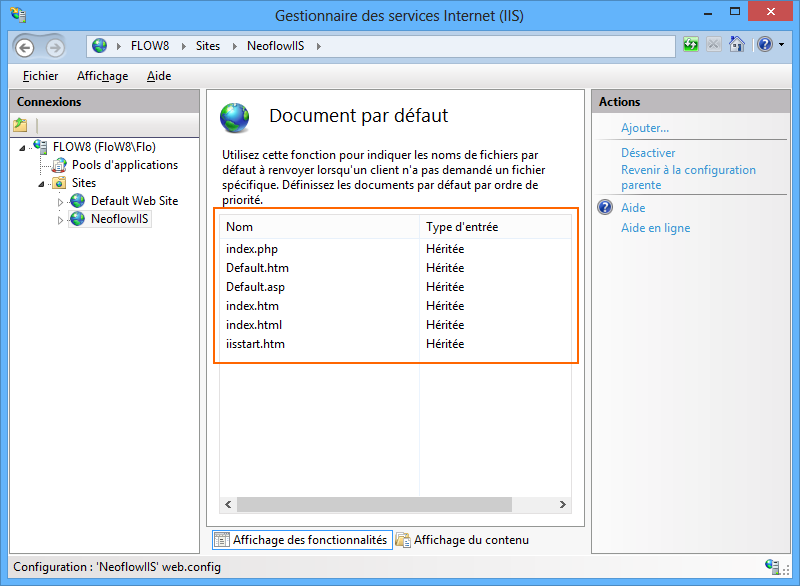
Task: Click the green refresh page icon
Action: 691,45
